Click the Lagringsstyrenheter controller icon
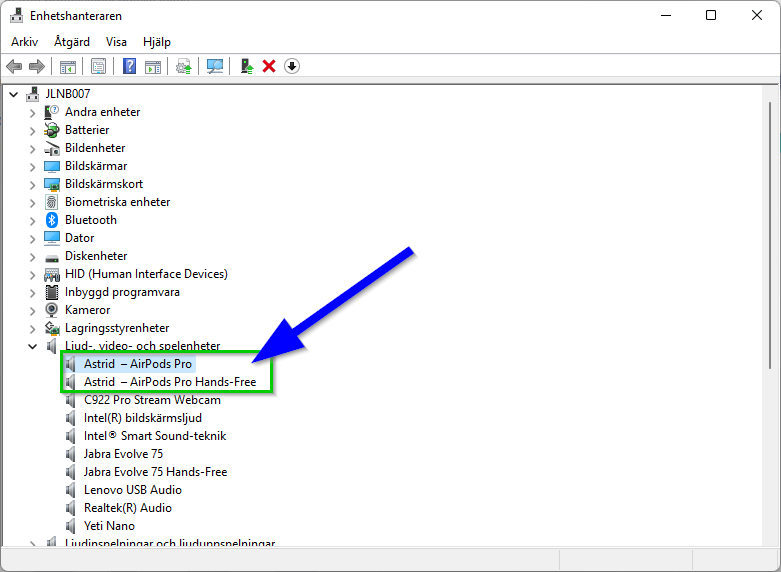Viewport: 781px width, 572px height. pos(52,328)
